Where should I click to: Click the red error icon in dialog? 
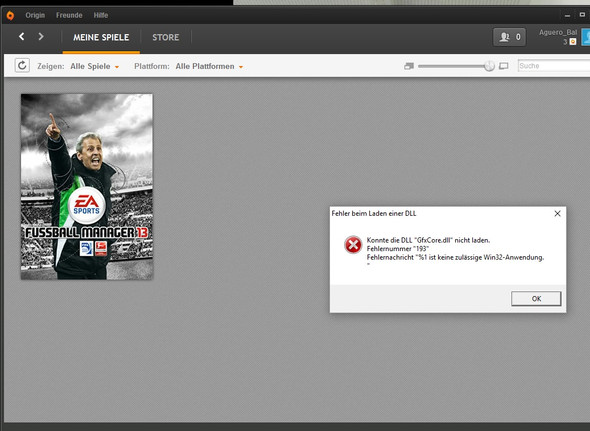[x=353, y=245]
